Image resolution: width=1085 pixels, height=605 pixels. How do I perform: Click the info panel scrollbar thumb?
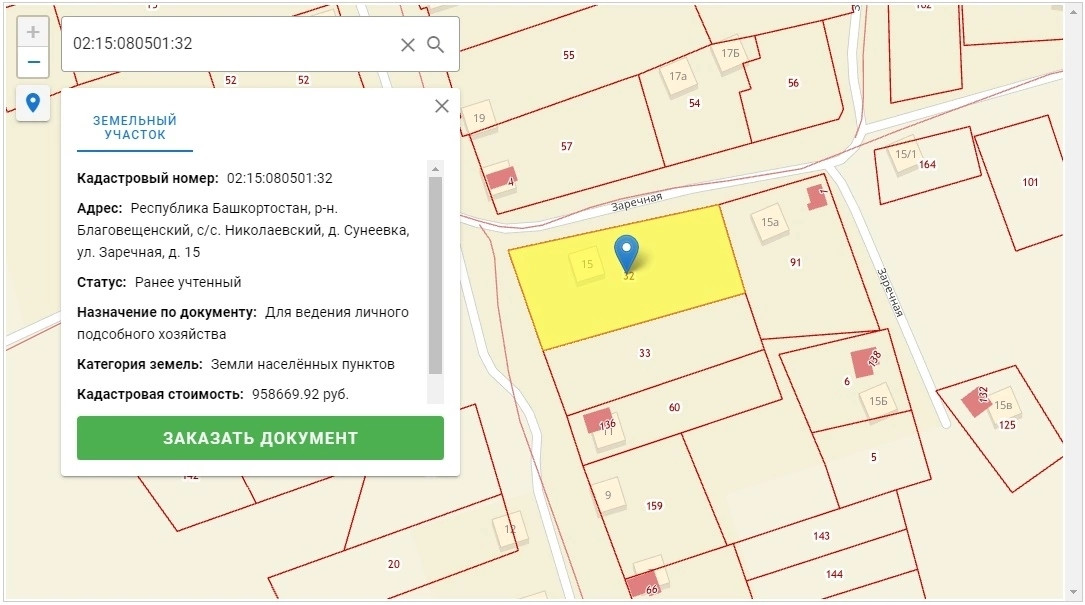435,275
